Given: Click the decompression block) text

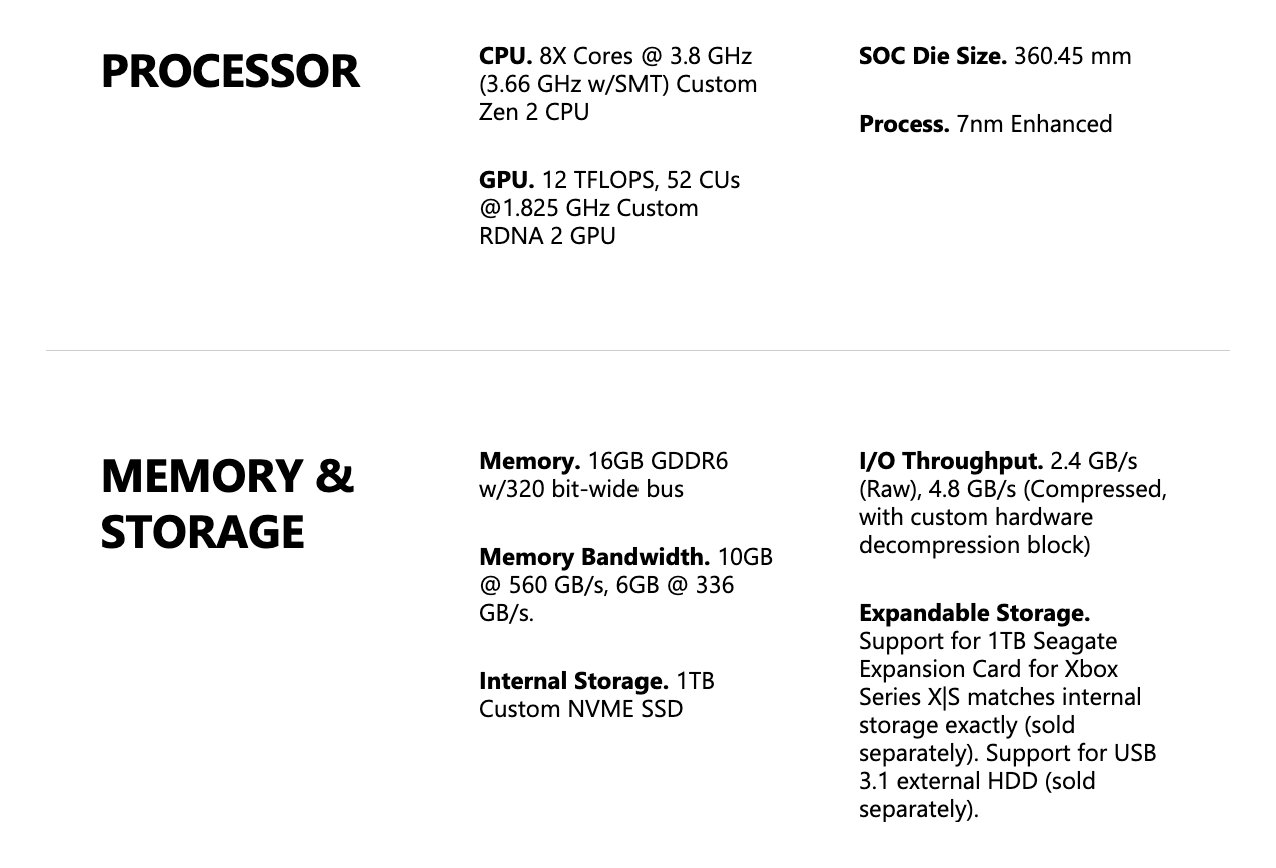Looking at the screenshot, I should click(975, 545).
